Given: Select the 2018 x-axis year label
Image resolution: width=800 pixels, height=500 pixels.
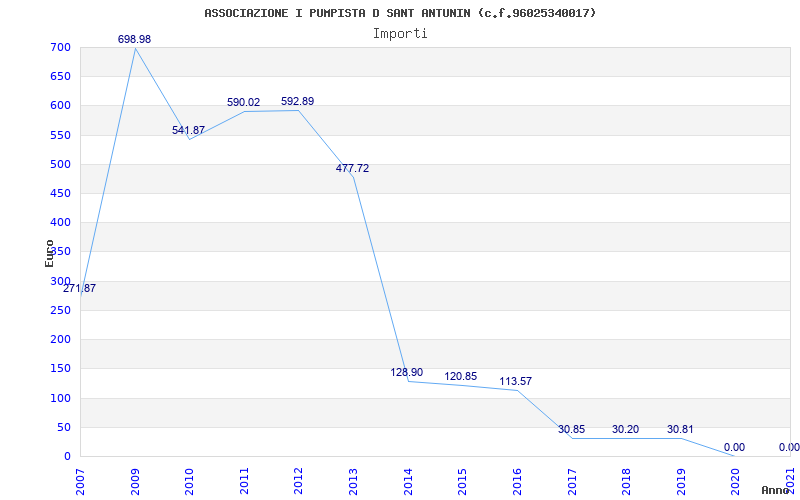Looking at the screenshot, I should [626, 482].
